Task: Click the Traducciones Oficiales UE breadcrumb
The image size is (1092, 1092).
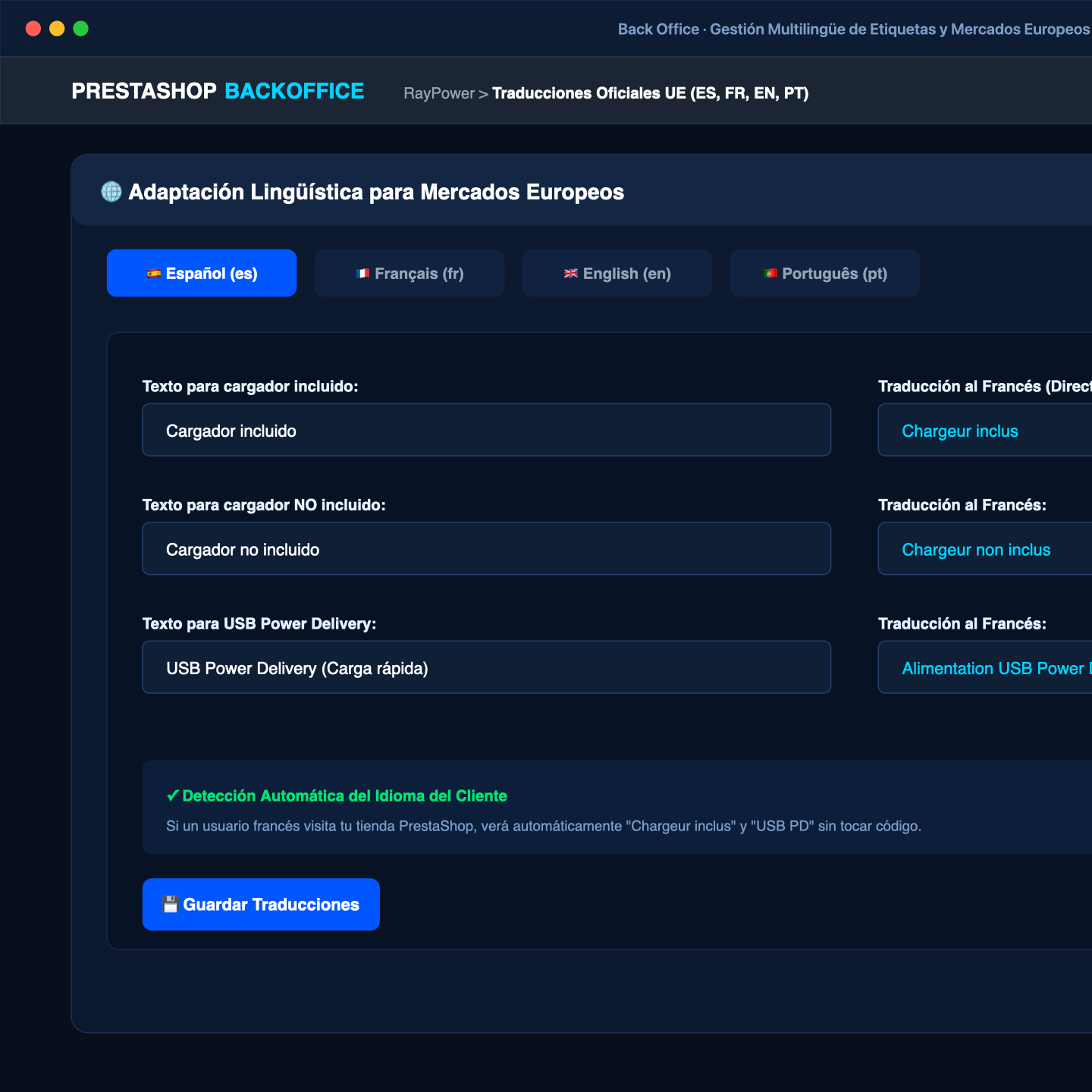Action: pyautogui.click(x=651, y=93)
